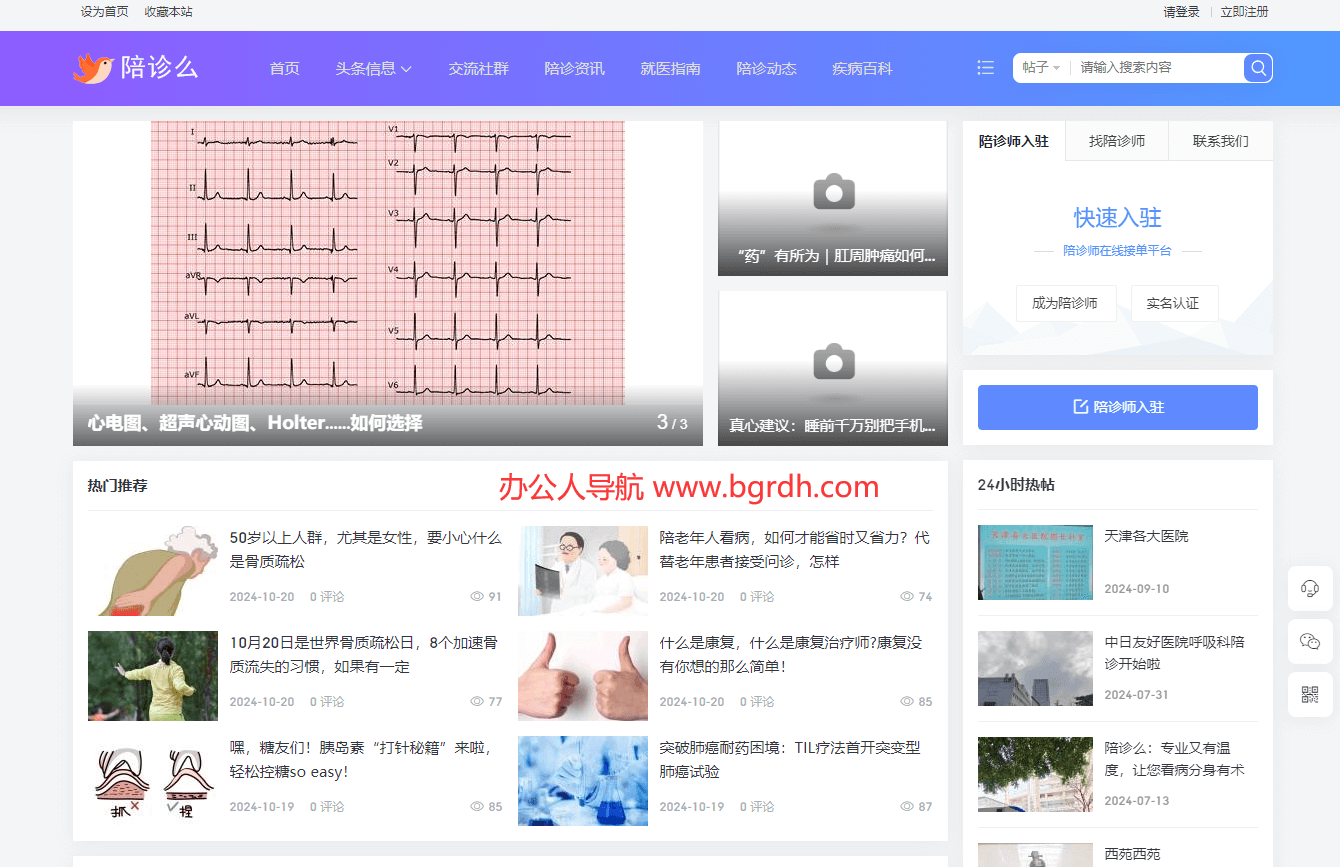Click the camera icon on 真心建议 card
Viewport: 1340px width, 867px height.
(832, 361)
